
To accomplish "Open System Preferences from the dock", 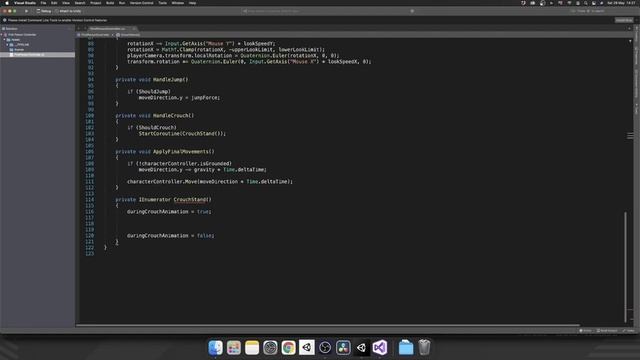I will [x=270, y=348].
